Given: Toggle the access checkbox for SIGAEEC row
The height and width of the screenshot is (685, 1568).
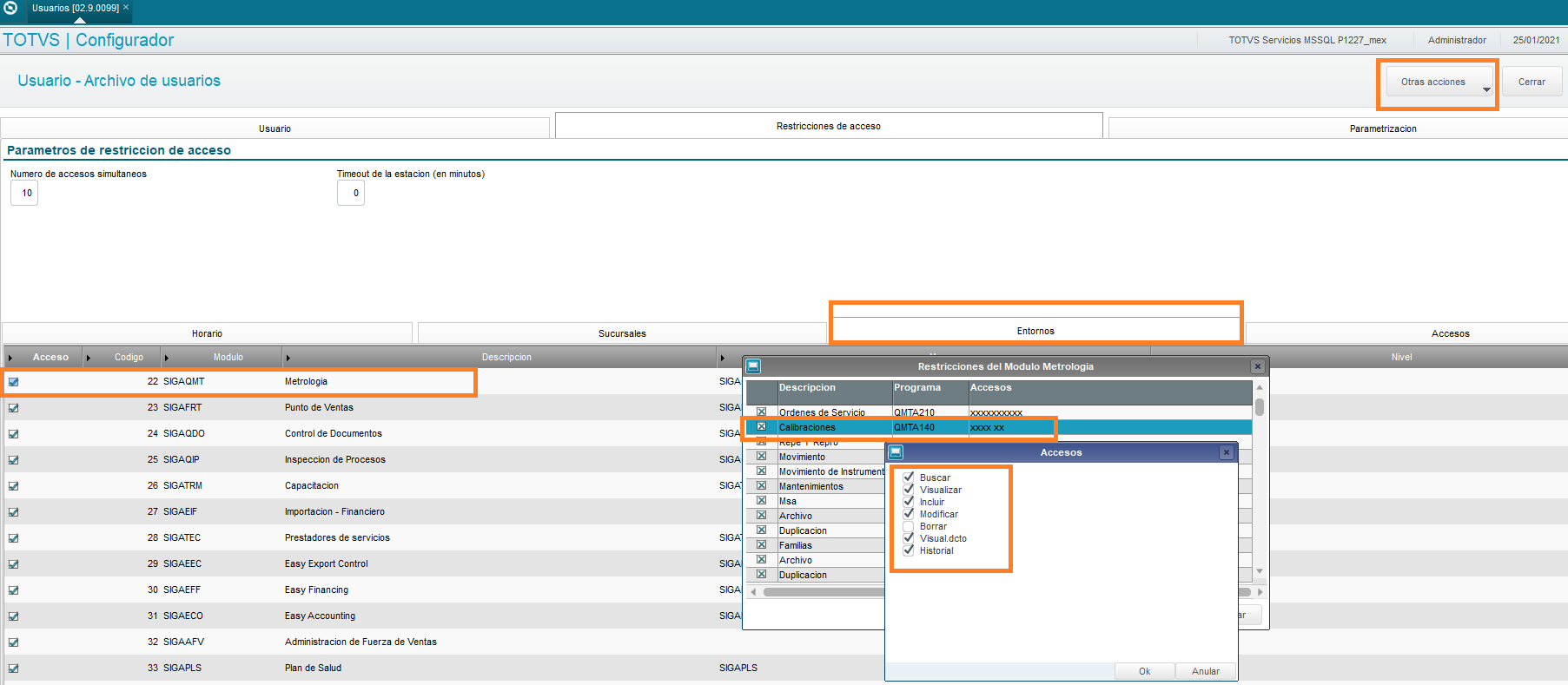Looking at the screenshot, I should pyautogui.click(x=13, y=564).
